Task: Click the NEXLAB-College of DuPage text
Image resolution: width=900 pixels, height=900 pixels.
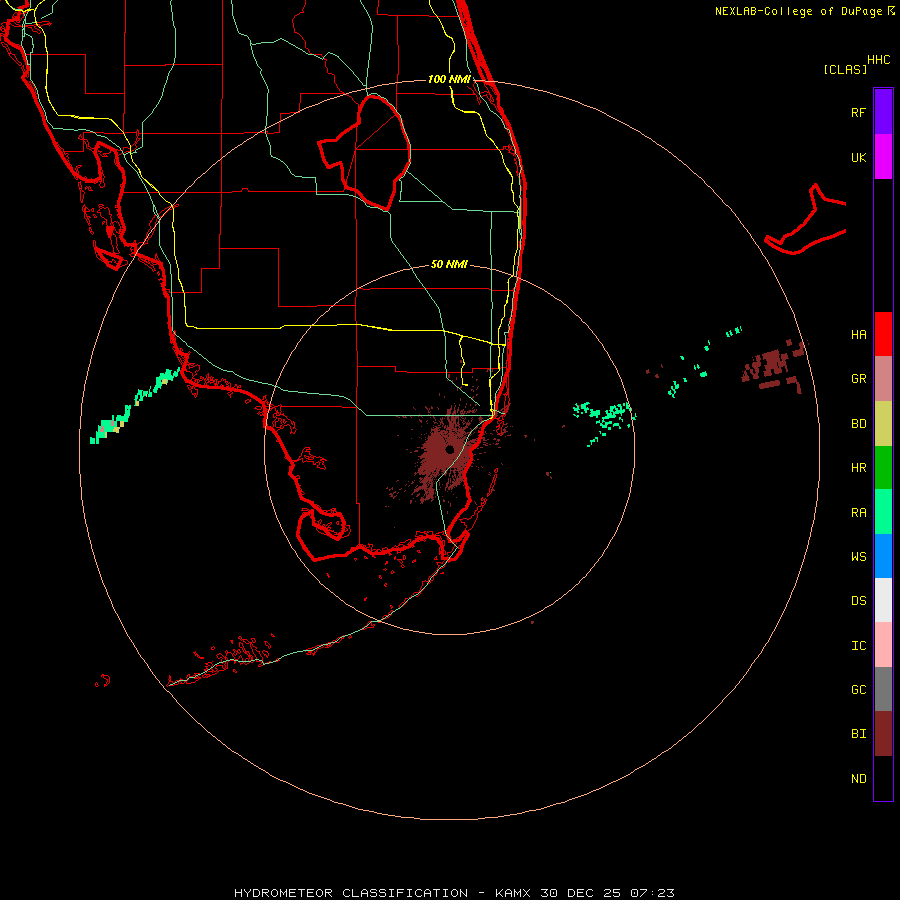Action: tap(798, 11)
